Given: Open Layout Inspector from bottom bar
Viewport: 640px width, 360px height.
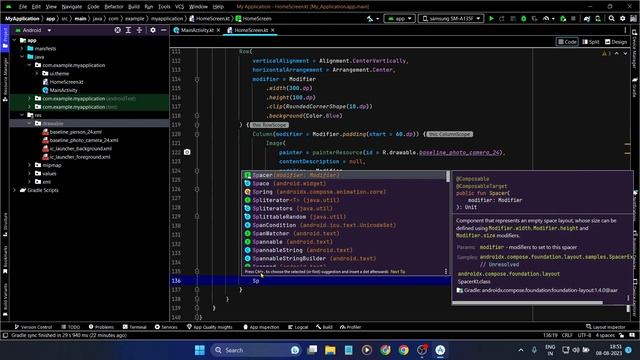Looking at the screenshot, I should tap(606, 327).
